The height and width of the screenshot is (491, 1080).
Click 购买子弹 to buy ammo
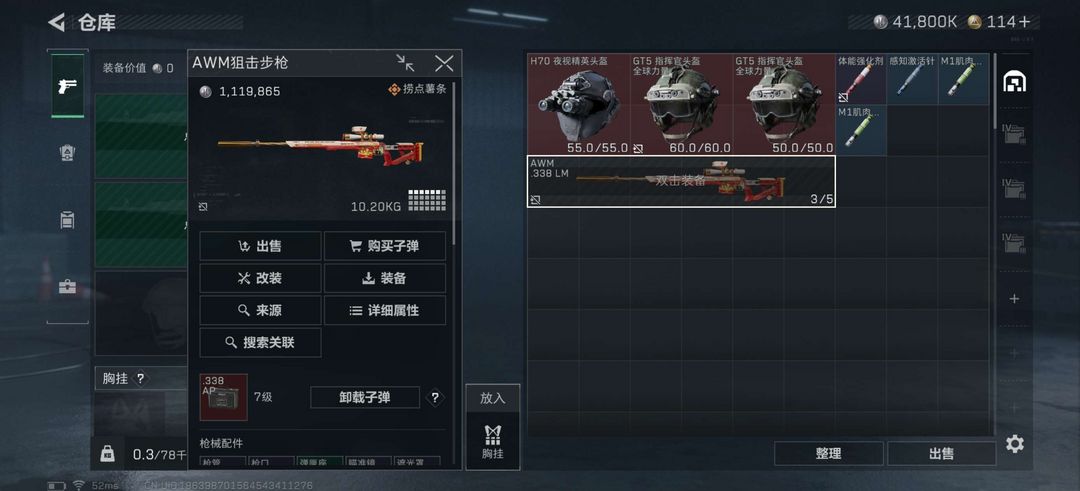pyautogui.click(x=385, y=246)
